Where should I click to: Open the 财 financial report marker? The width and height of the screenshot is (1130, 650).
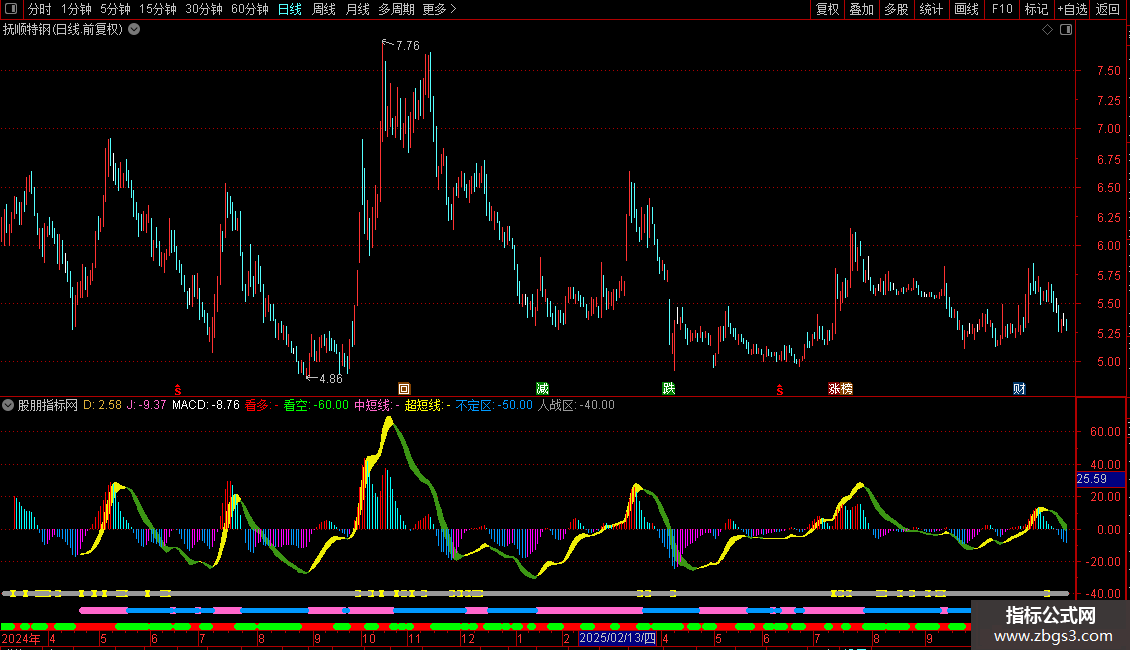[1019, 389]
